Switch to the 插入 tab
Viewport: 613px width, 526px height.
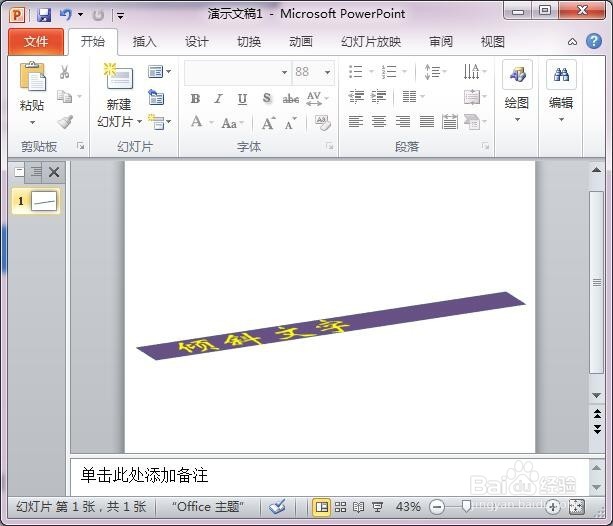click(144, 41)
